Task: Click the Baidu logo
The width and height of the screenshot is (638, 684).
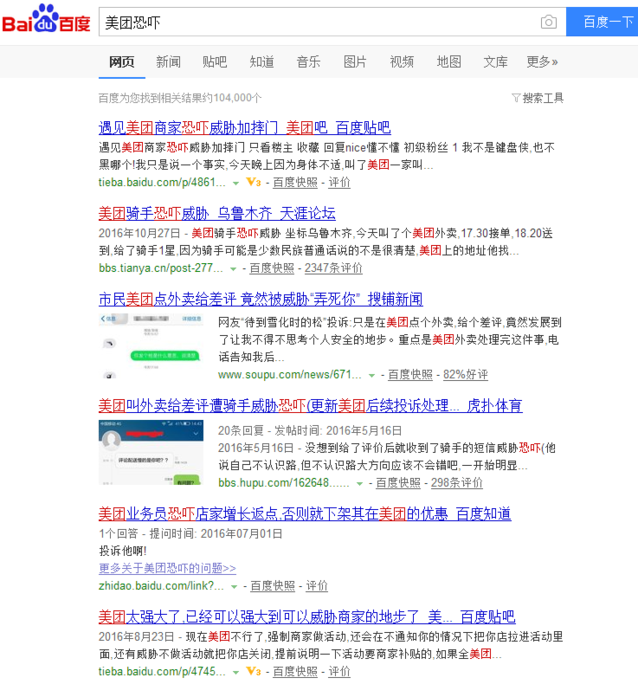Action: pyautogui.click(x=46, y=19)
